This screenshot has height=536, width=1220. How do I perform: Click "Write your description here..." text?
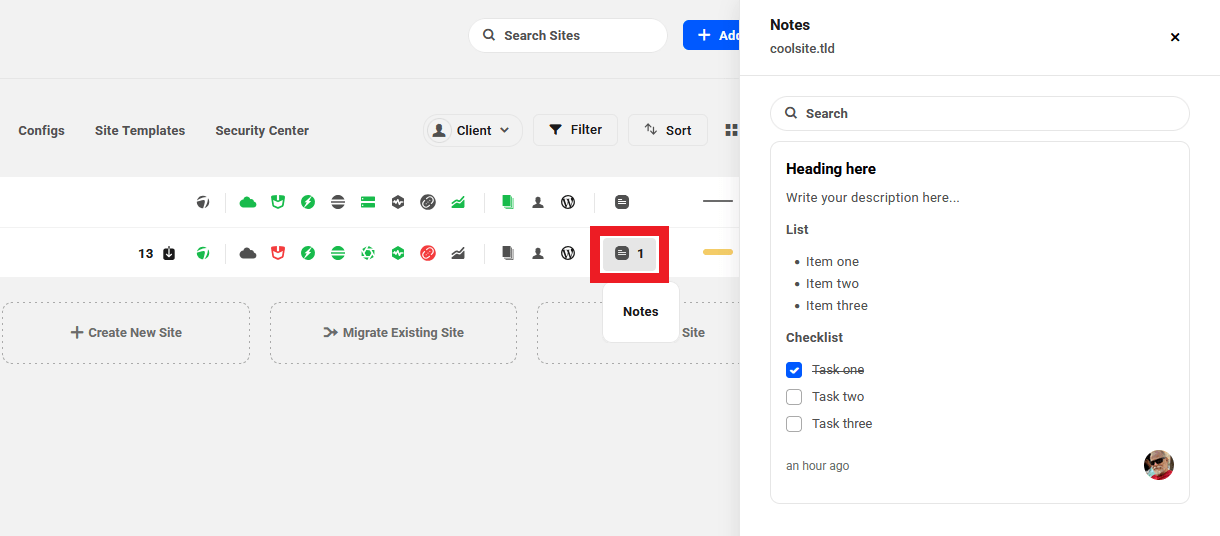pos(872,198)
